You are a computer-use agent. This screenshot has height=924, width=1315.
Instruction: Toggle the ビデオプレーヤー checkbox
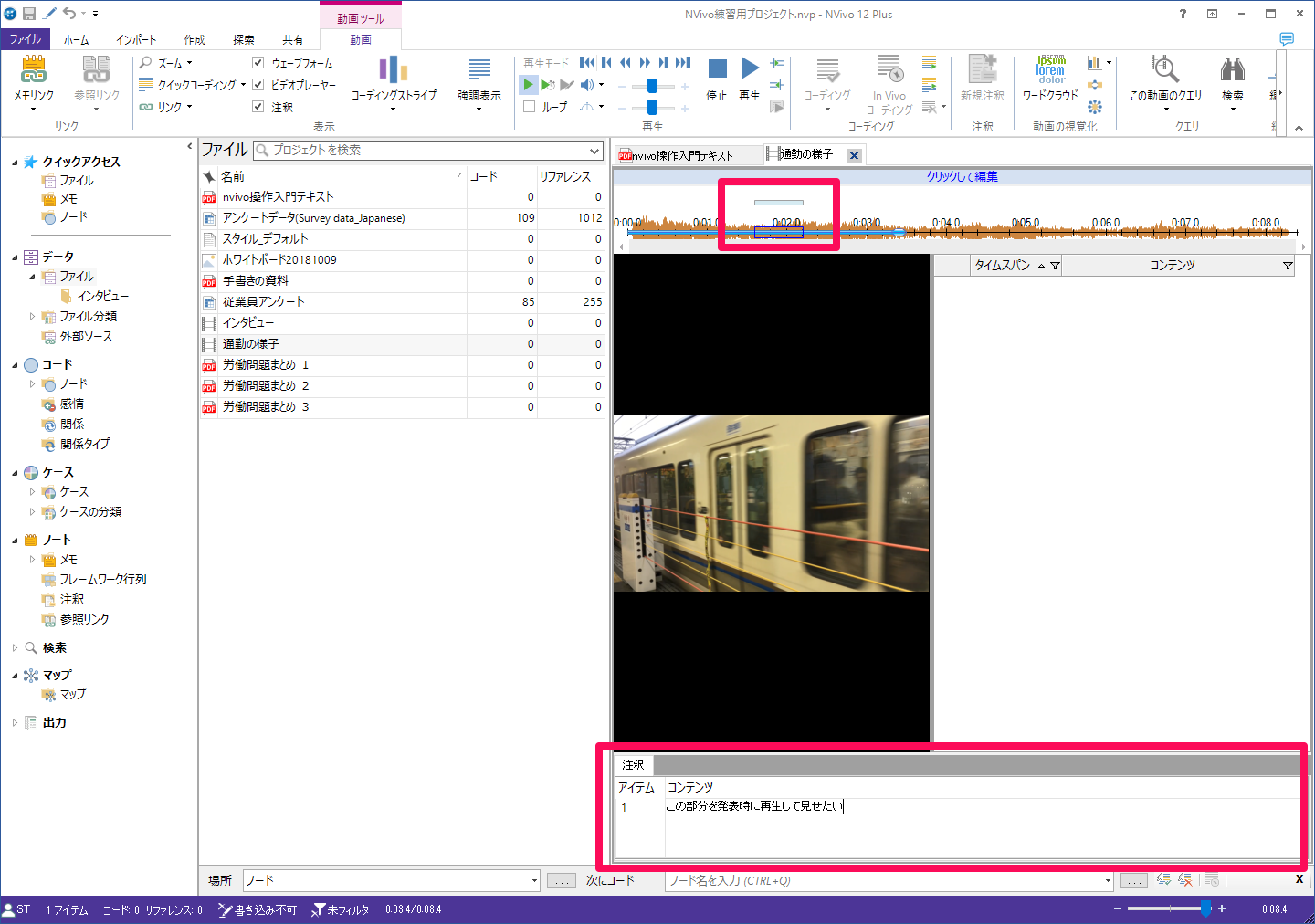[258, 85]
